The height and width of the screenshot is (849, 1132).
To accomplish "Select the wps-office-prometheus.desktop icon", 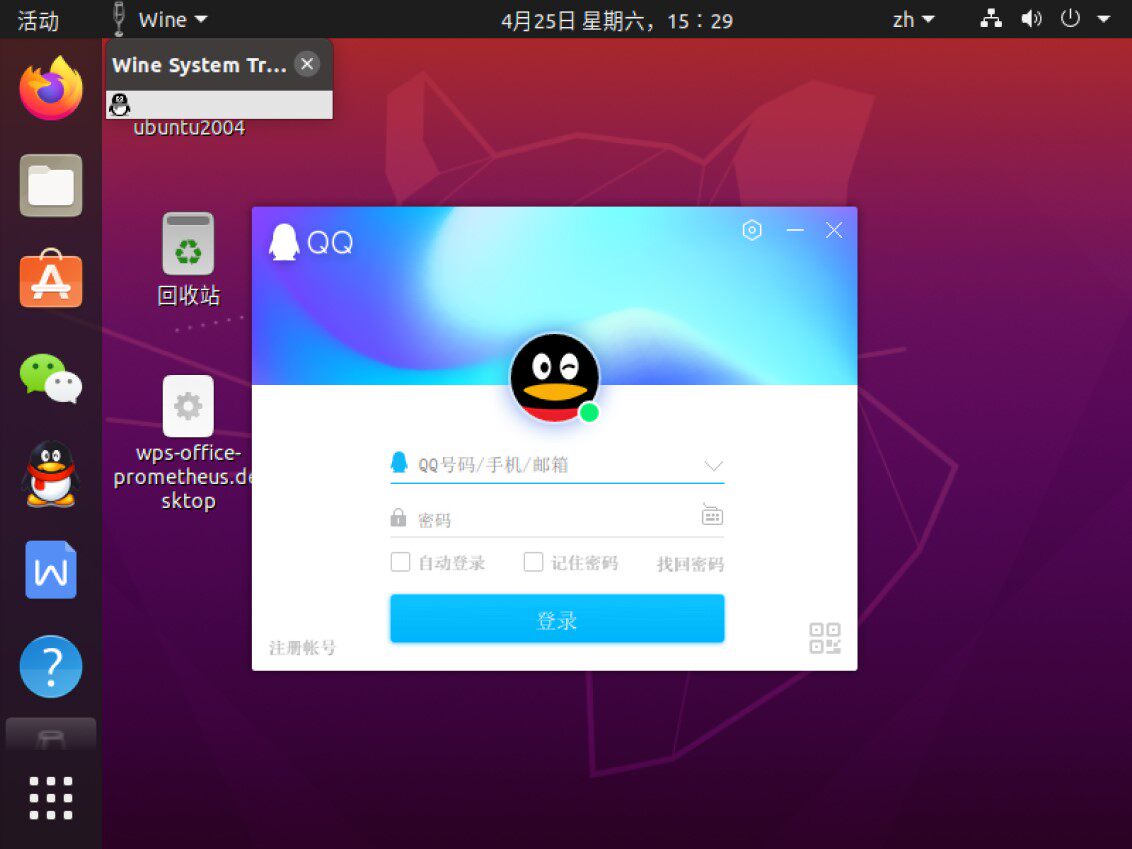I will click(187, 443).
